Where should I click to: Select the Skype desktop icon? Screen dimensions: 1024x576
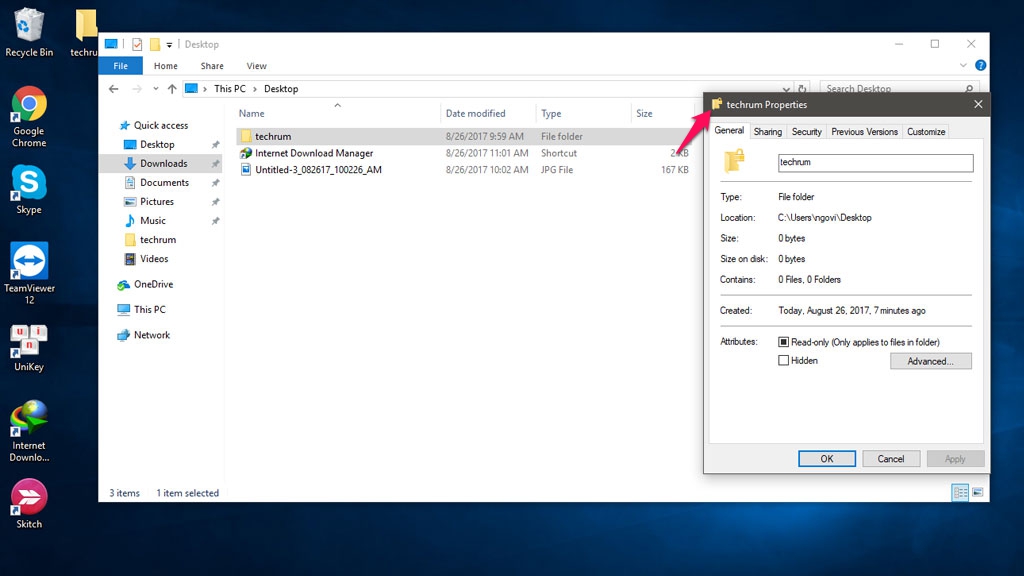[29, 184]
